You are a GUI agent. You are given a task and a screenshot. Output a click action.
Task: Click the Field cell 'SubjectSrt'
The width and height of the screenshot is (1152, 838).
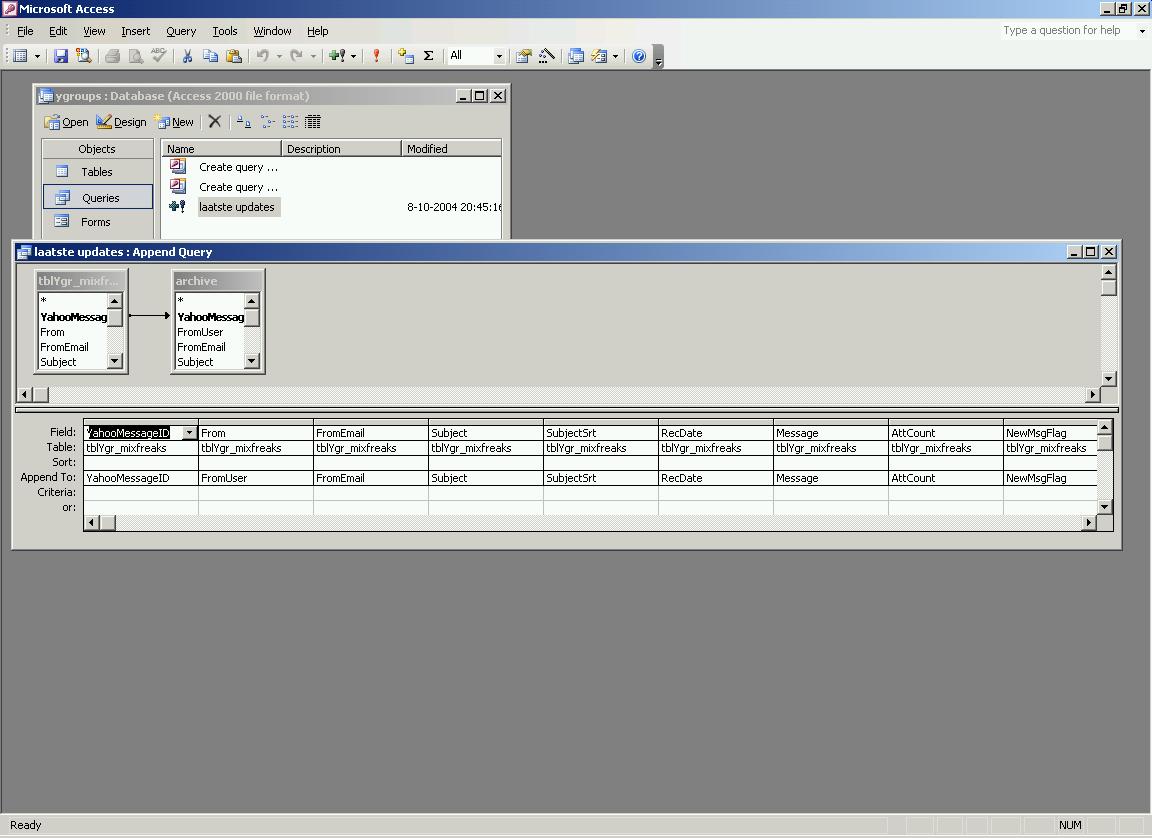601,433
